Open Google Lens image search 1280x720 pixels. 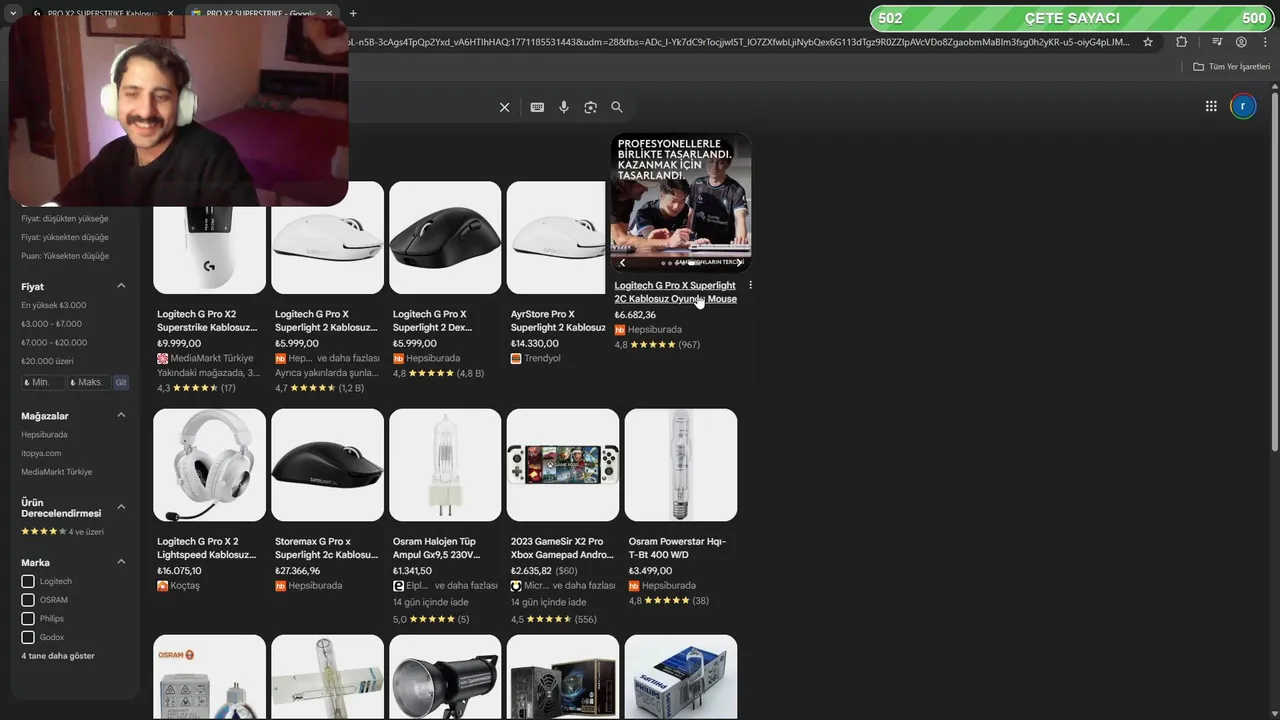[x=590, y=107]
